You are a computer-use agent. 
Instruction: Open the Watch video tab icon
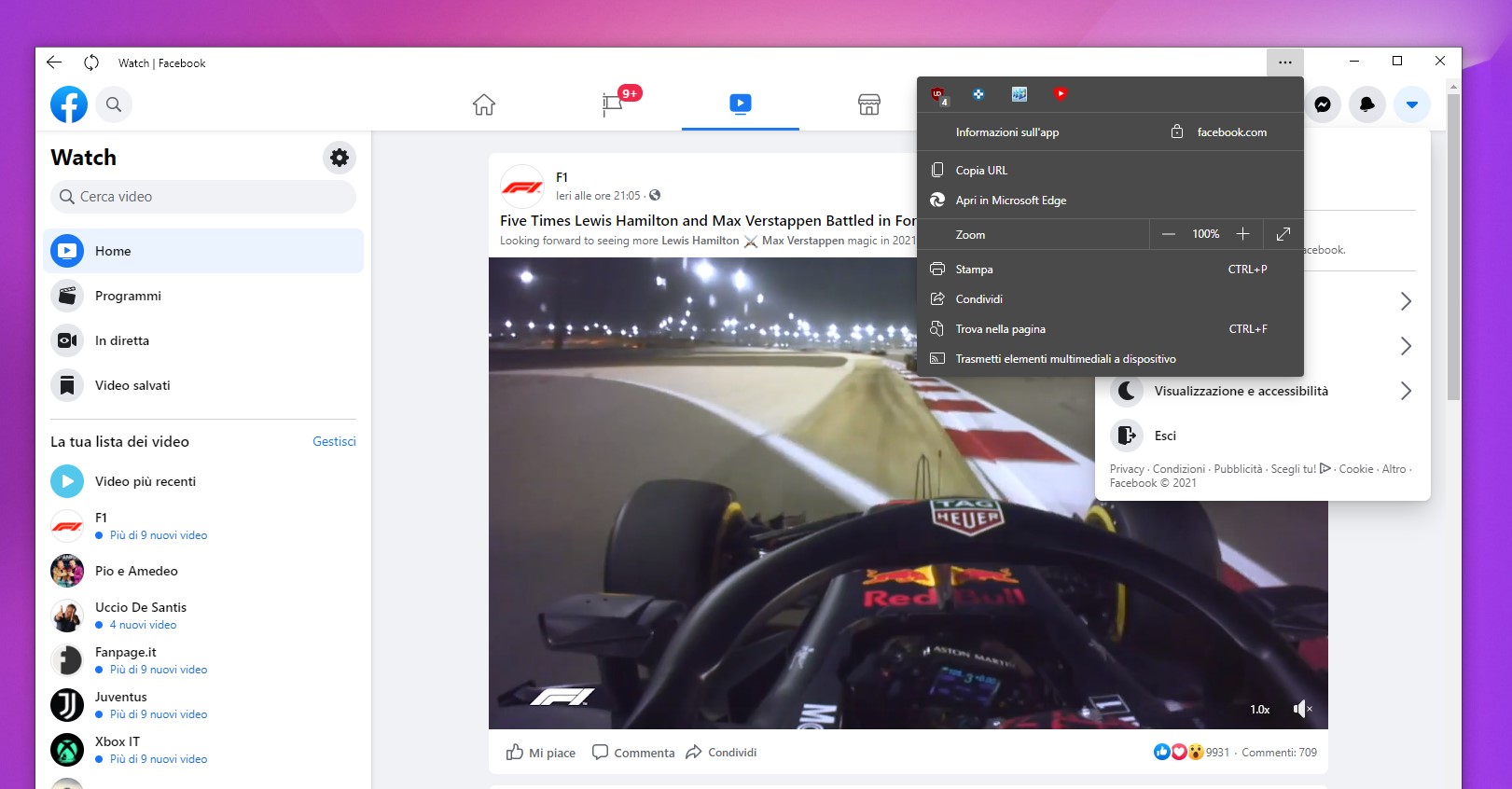click(x=741, y=104)
